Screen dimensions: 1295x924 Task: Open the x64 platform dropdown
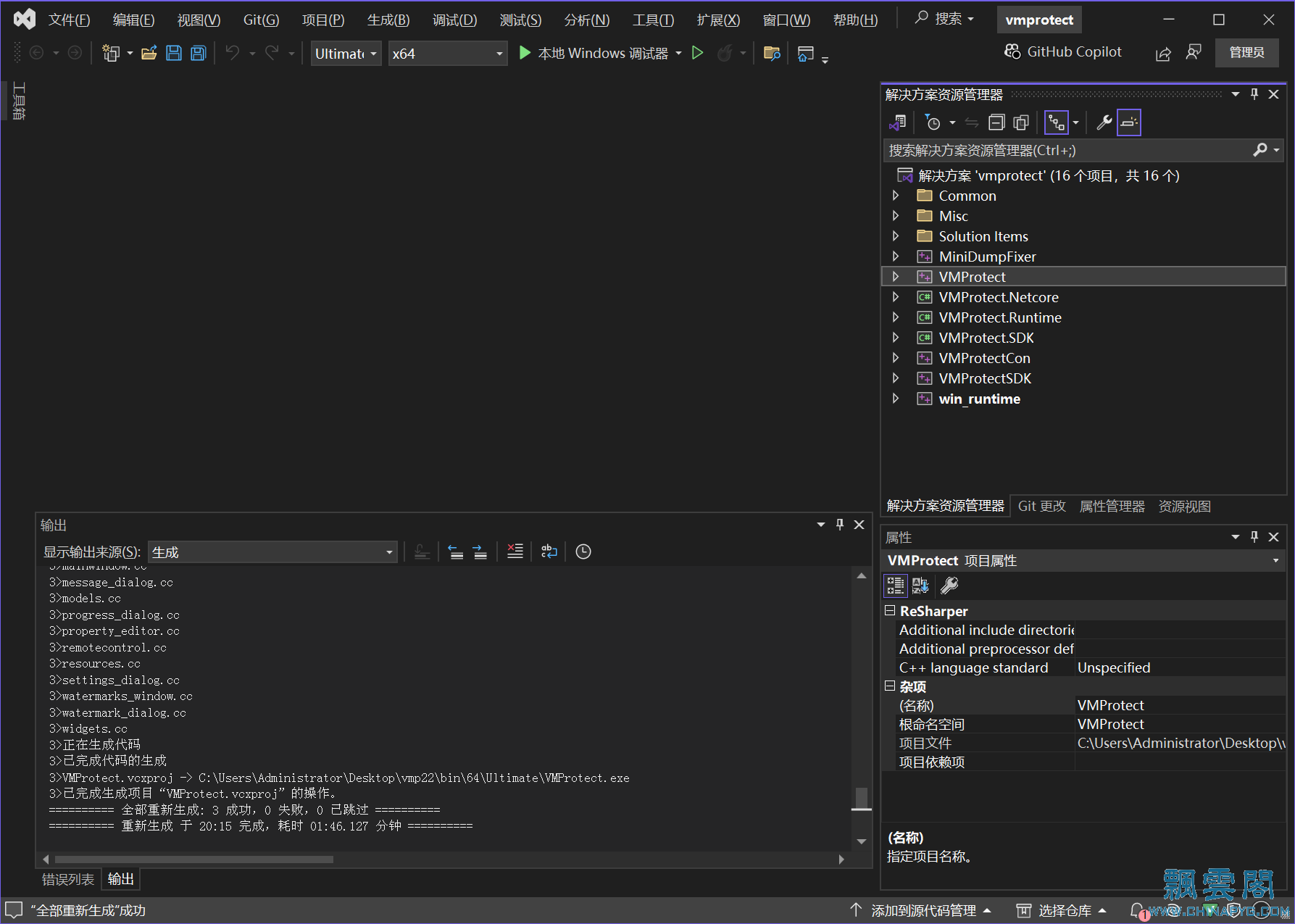tap(447, 54)
